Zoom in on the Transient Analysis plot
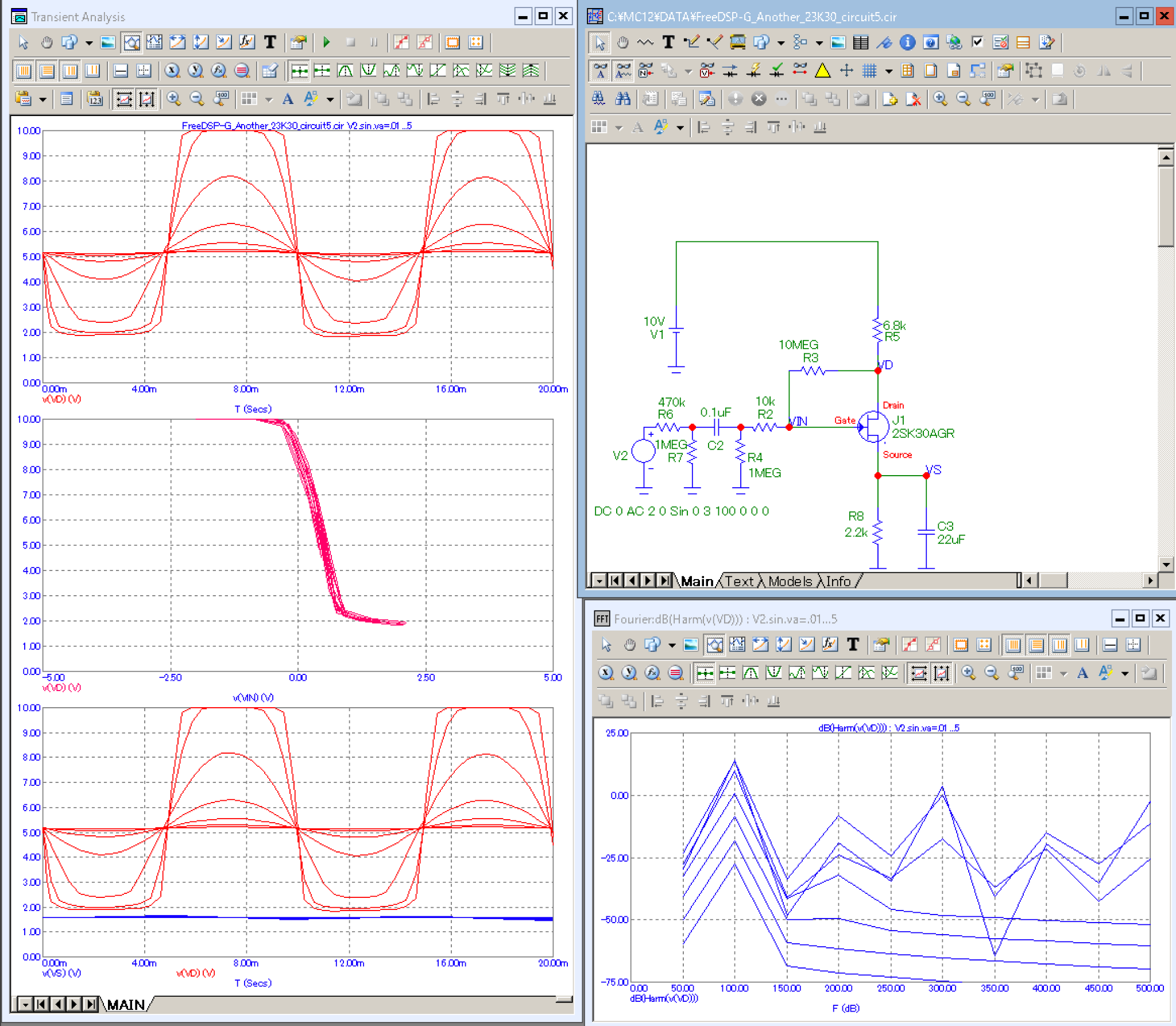 click(173, 99)
